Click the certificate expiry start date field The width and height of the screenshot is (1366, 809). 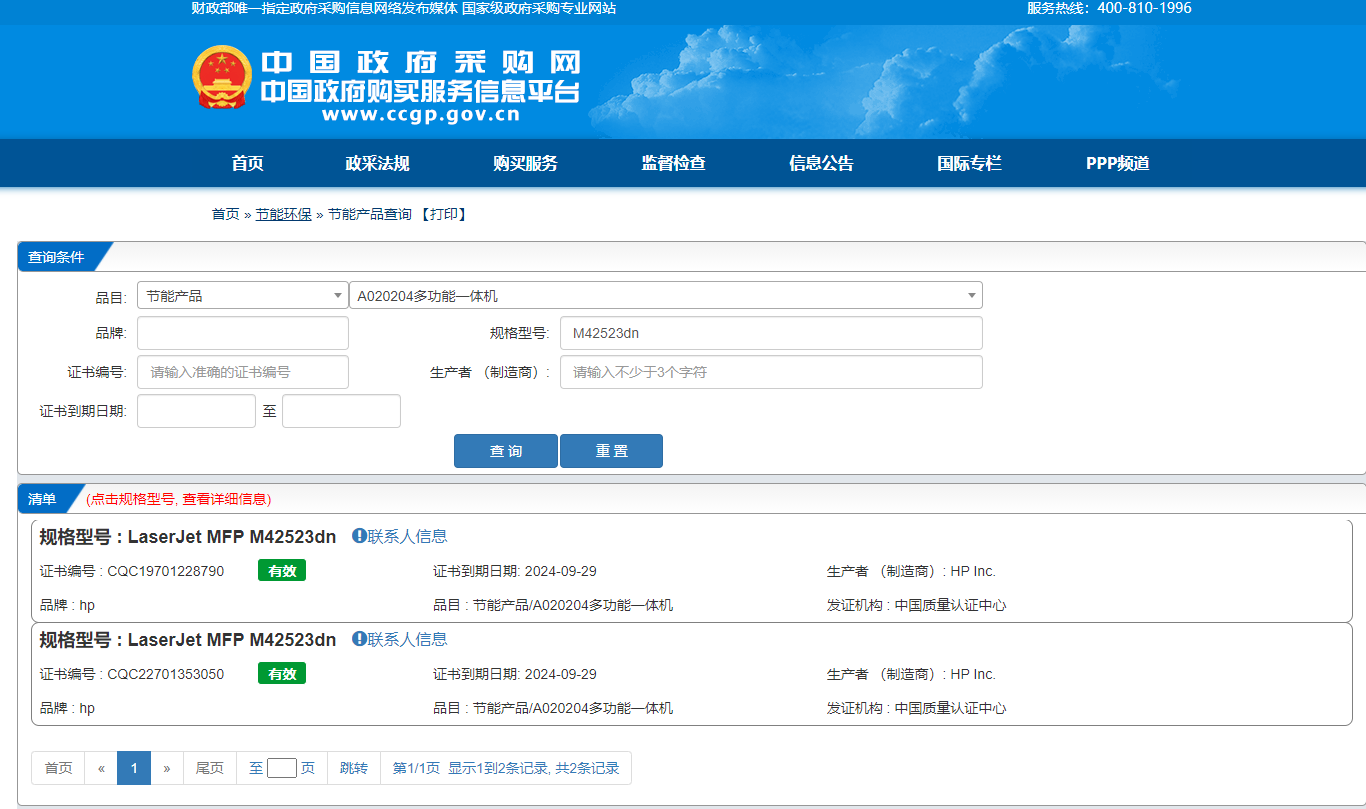[196, 411]
